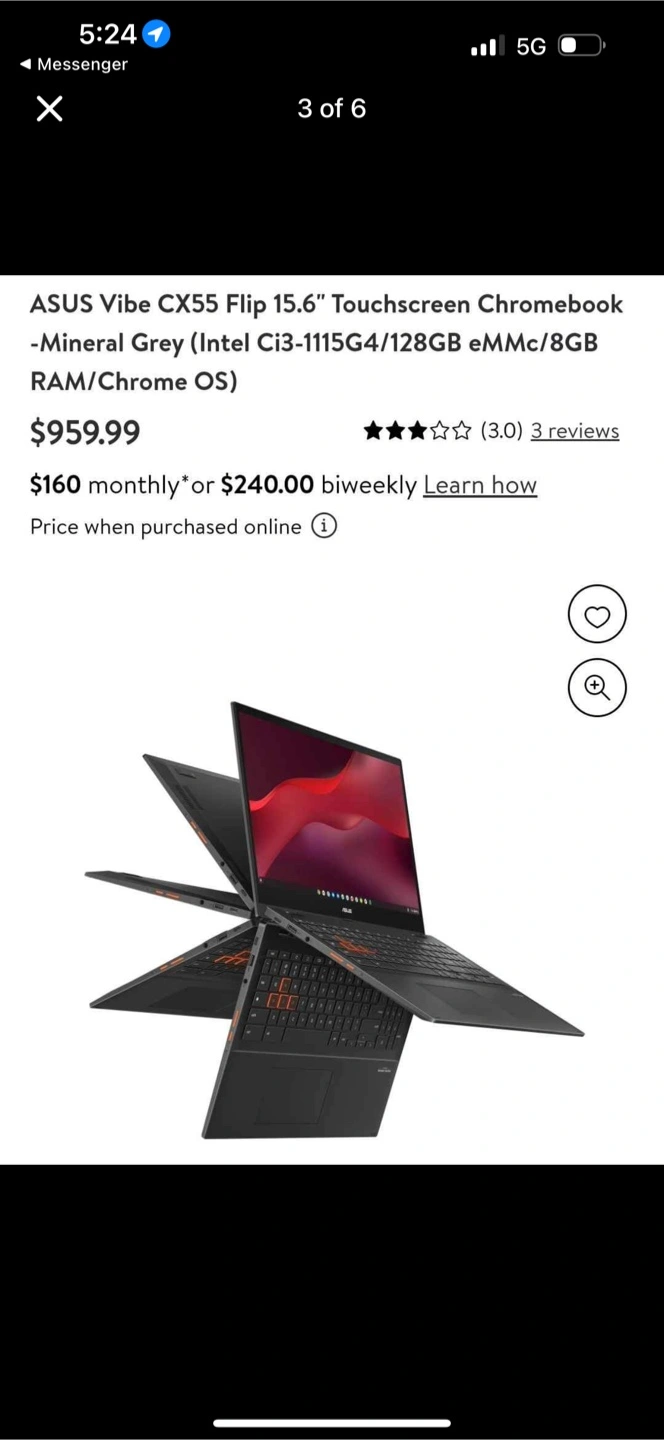Tap the (3.0) rating score

(x=502, y=431)
